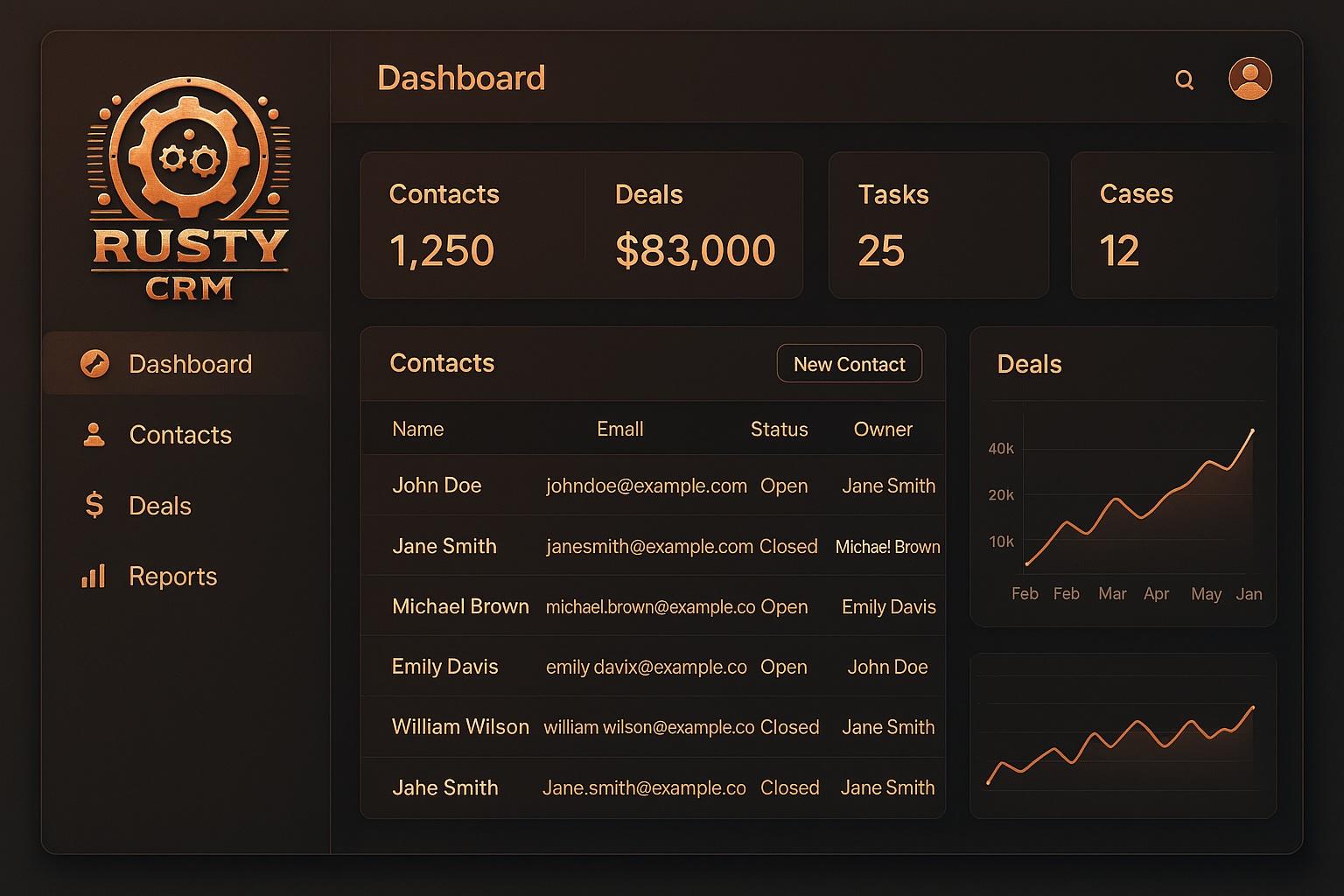Click the Reports bar chart icon
This screenshot has height=896, width=1344.
[x=94, y=576]
